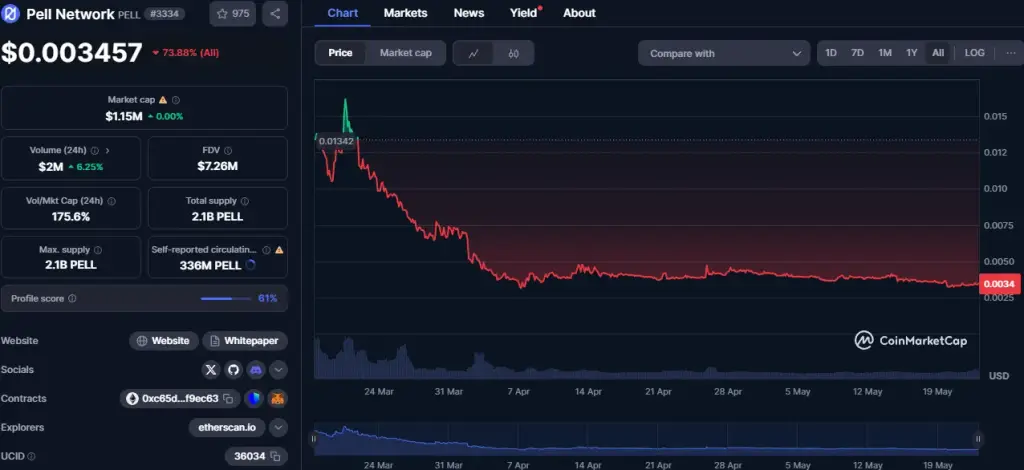
Task: Set chart range to All
Action: [x=938, y=53]
